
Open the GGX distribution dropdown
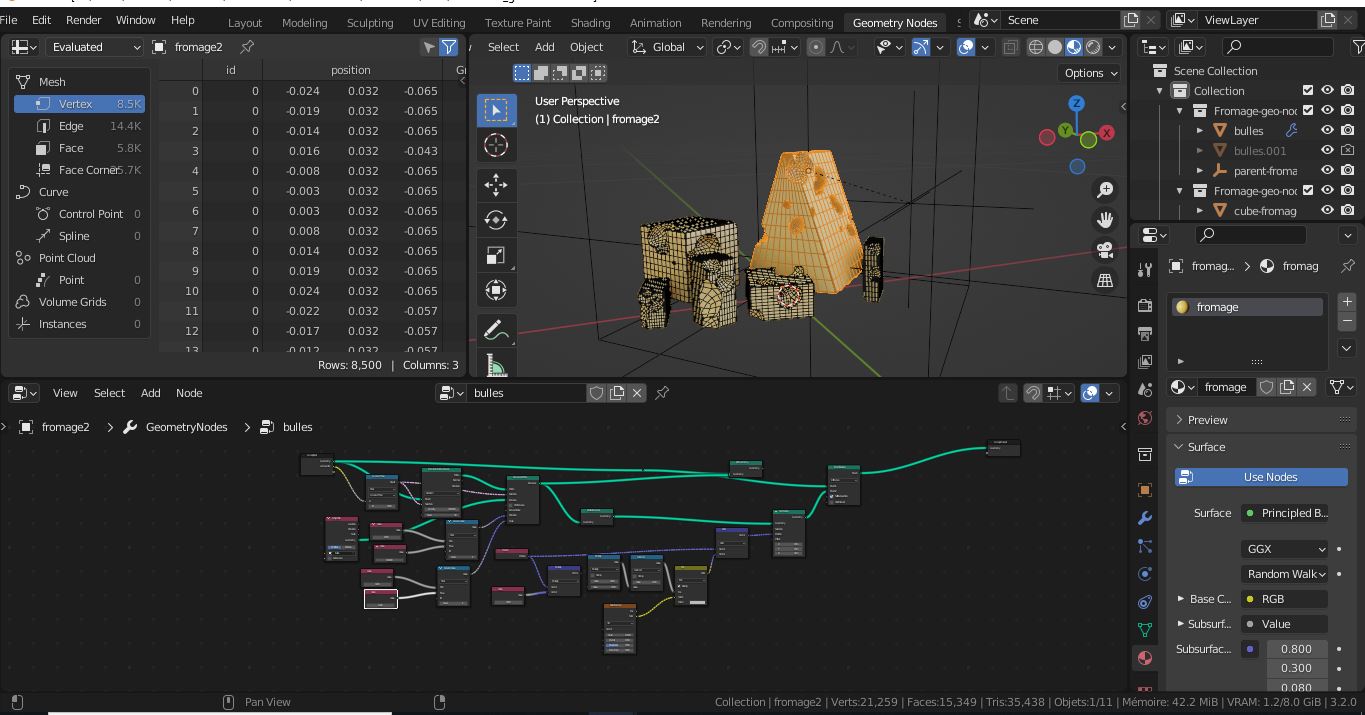pos(1284,548)
